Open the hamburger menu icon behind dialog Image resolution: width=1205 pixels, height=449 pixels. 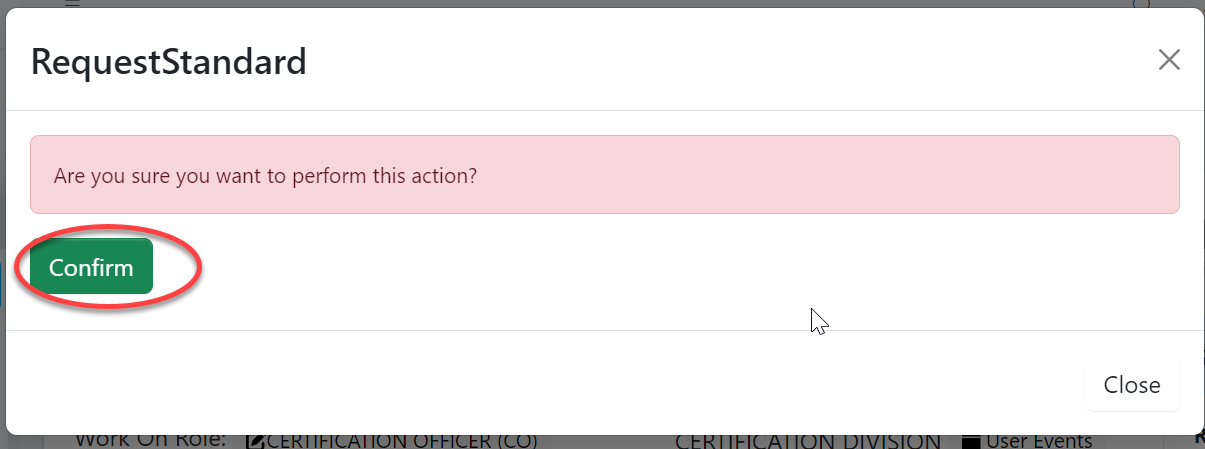click(71, 3)
